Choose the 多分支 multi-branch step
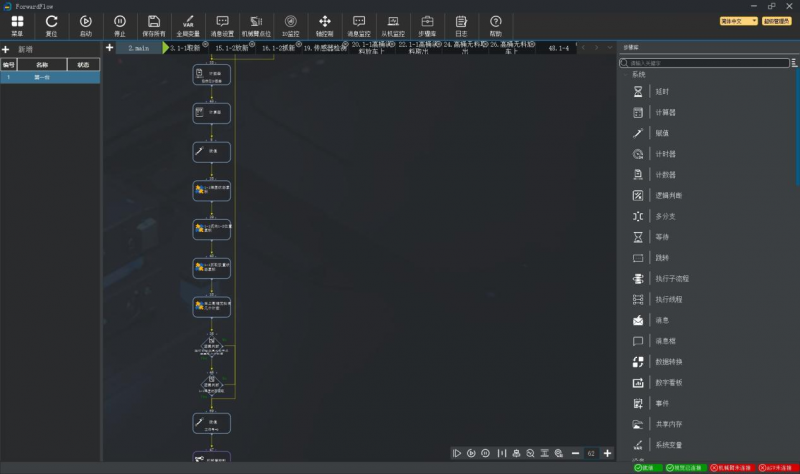This screenshot has height=474, width=800. pyautogui.click(x=638, y=216)
